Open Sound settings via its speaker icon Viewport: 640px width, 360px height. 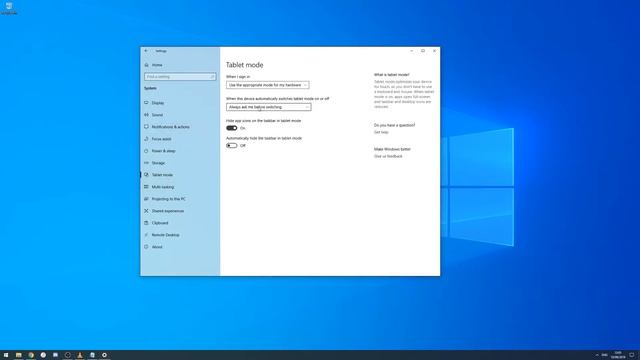[146, 115]
